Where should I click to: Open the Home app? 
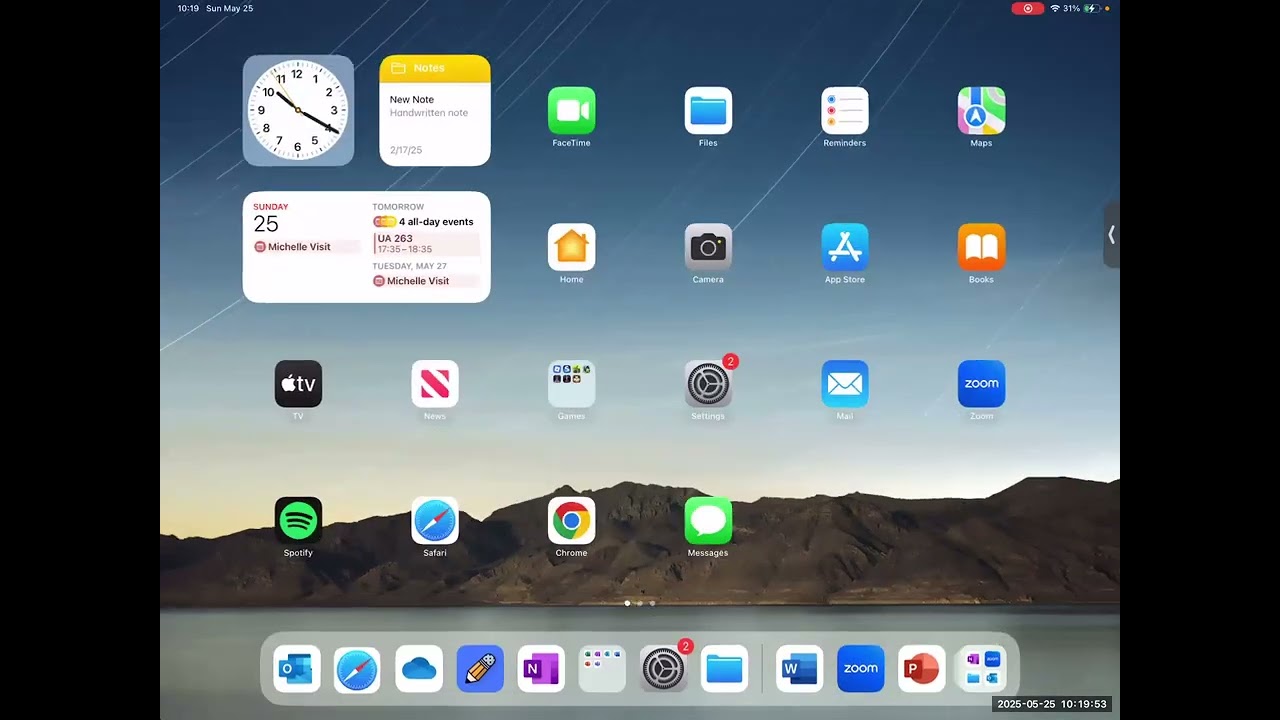(x=571, y=247)
